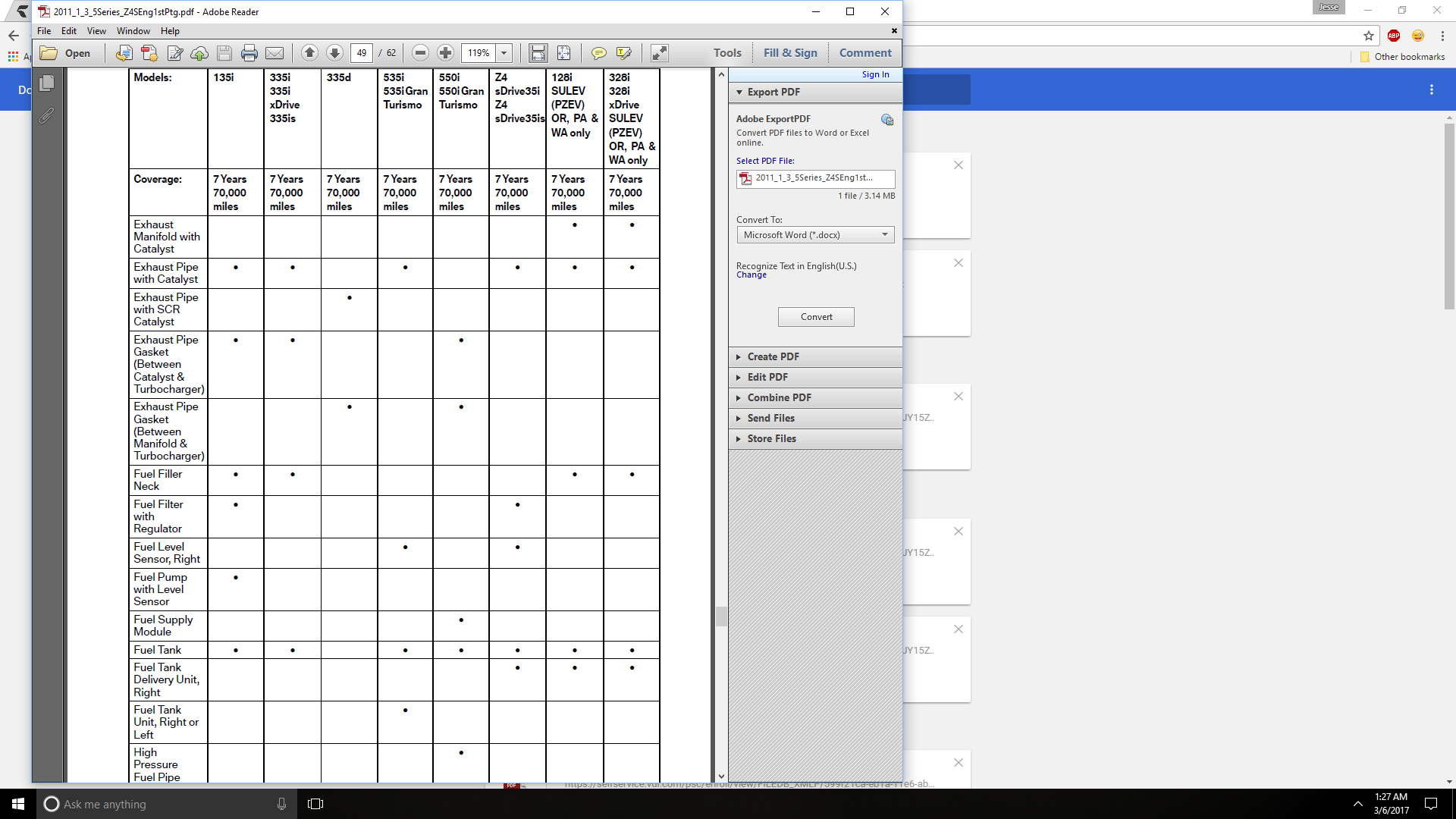The width and height of the screenshot is (1456, 819).
Task: Click the next page navigation icon
Action: tap(335, 52)
